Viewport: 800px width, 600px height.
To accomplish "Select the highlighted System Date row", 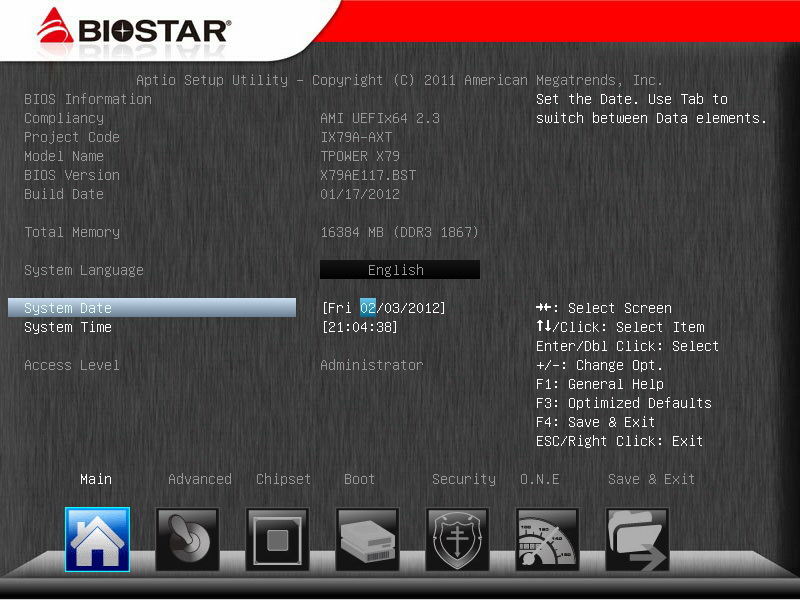I will tap(152, 308).
